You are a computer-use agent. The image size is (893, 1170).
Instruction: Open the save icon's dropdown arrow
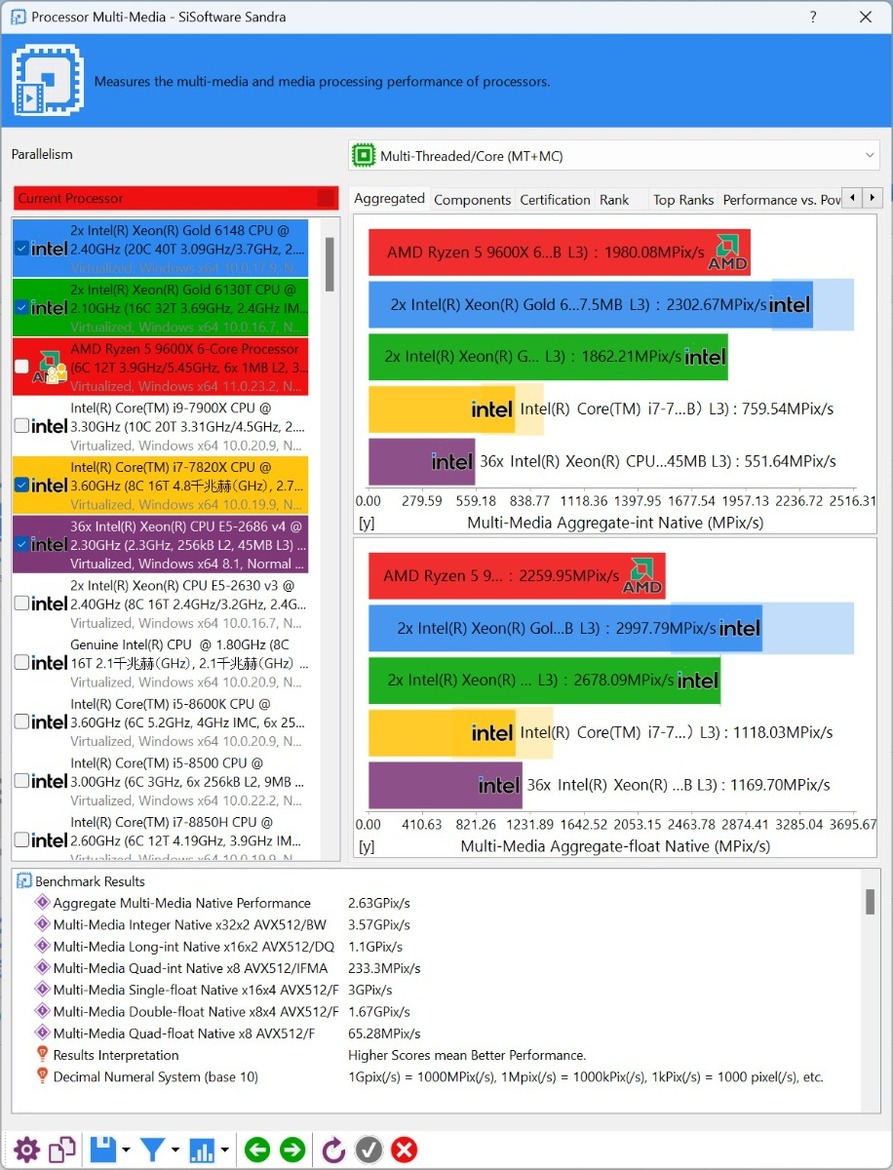[125, 1150]
